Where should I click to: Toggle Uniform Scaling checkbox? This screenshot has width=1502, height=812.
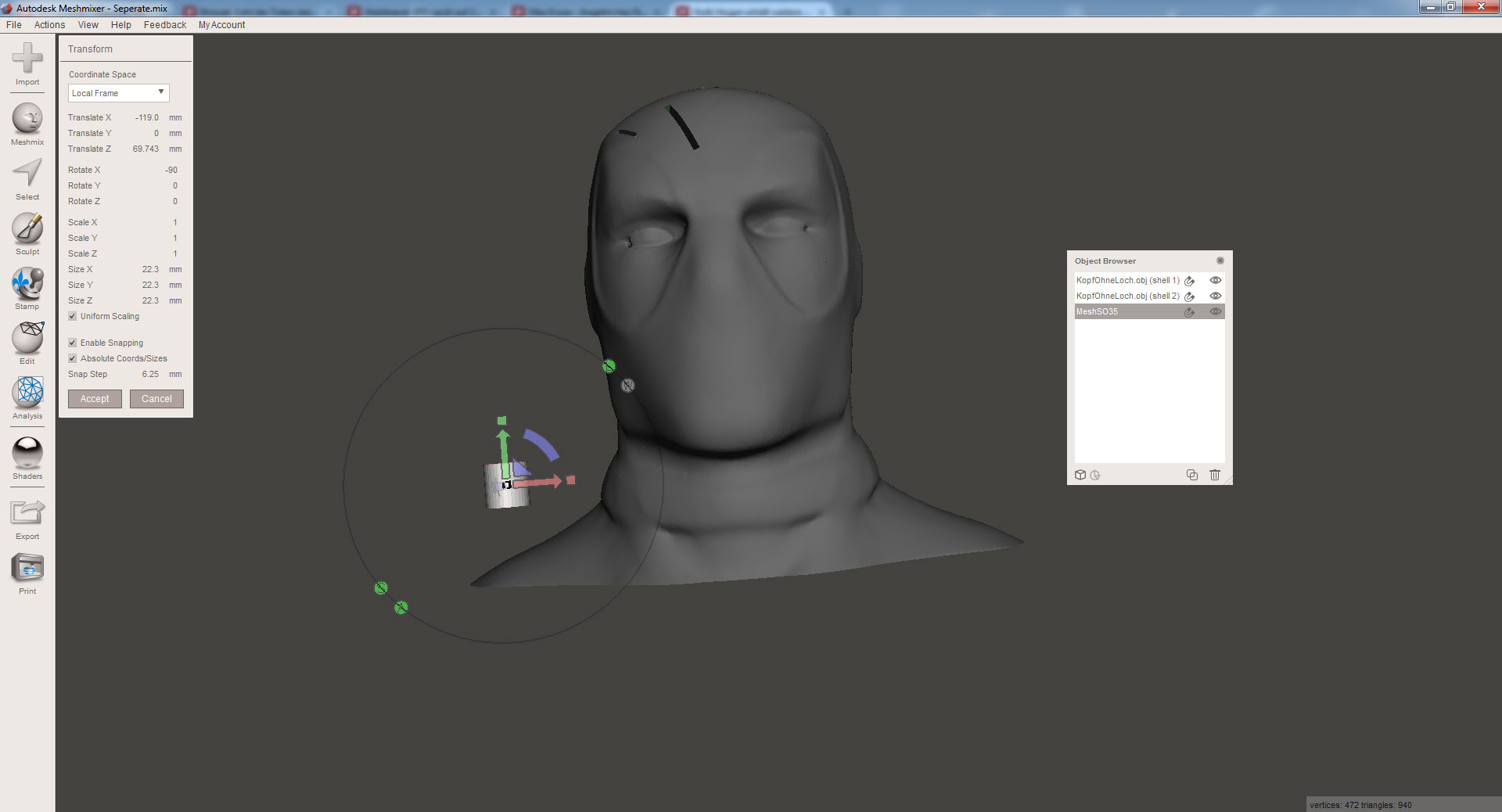(x=73, y=316)
